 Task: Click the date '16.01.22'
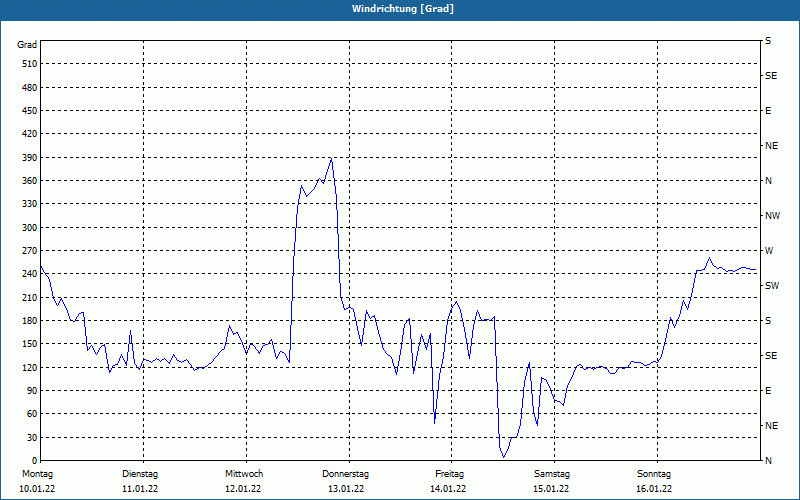tap(654, 489)
